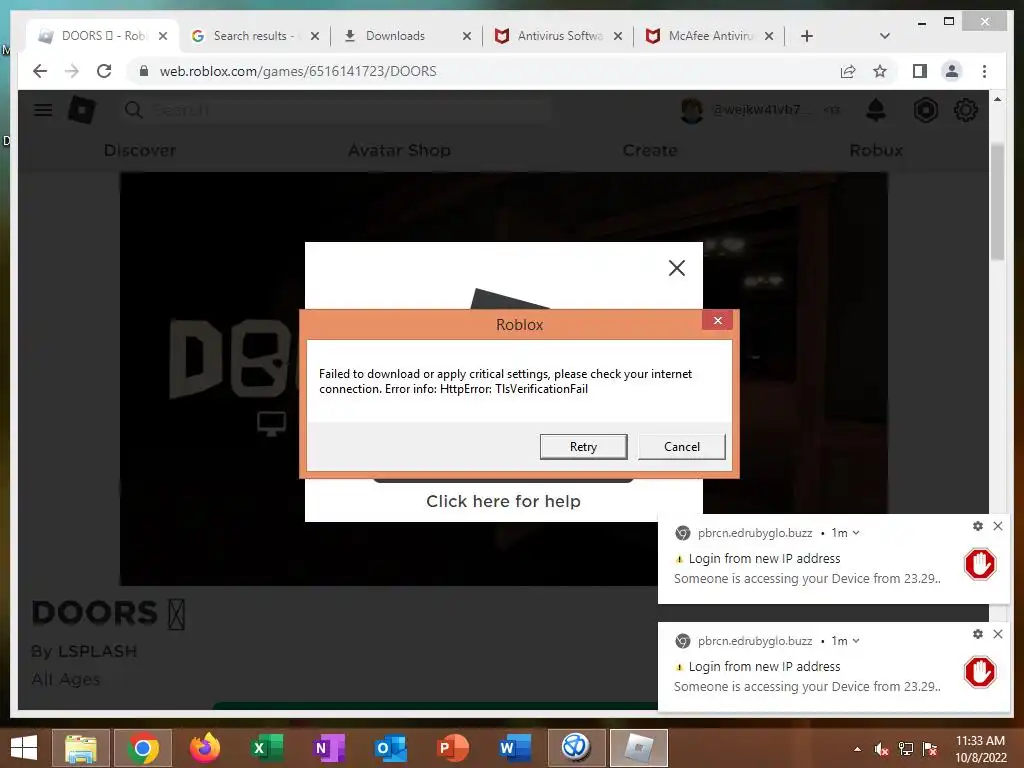The image size is (1024, 768).
Task: Close the McAfee Antivirus tab
Action: (769, 36)
